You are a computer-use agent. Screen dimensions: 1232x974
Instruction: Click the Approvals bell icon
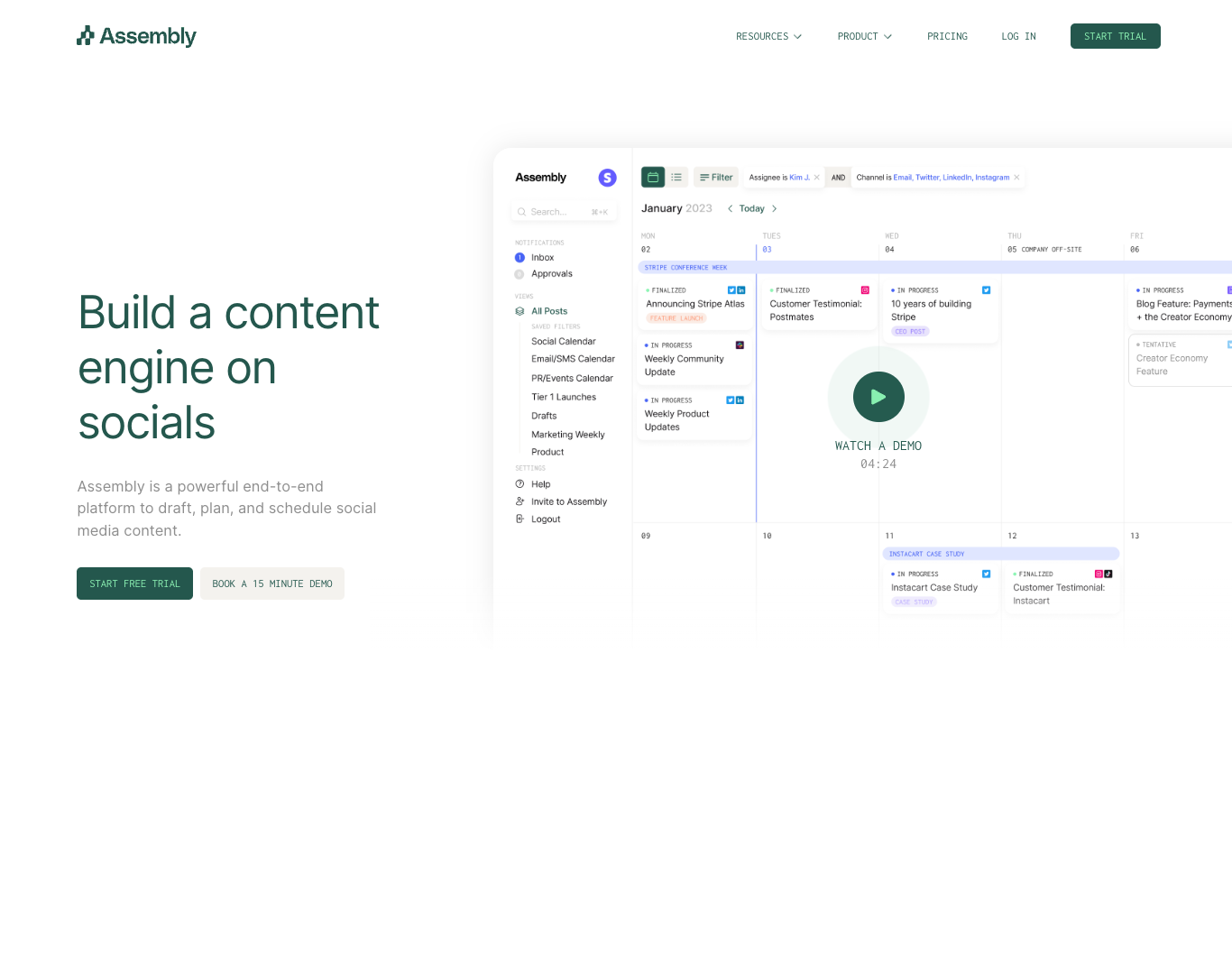[520, 273]
